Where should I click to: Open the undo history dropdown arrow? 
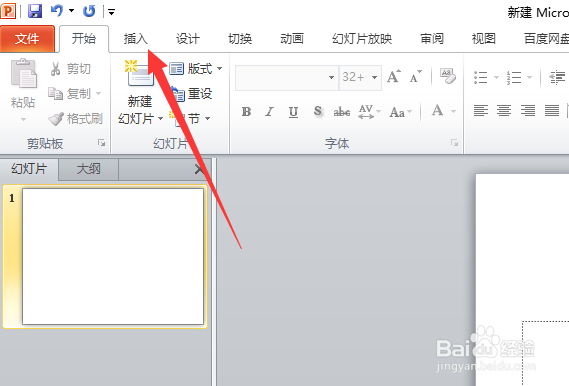click(71, 11)
